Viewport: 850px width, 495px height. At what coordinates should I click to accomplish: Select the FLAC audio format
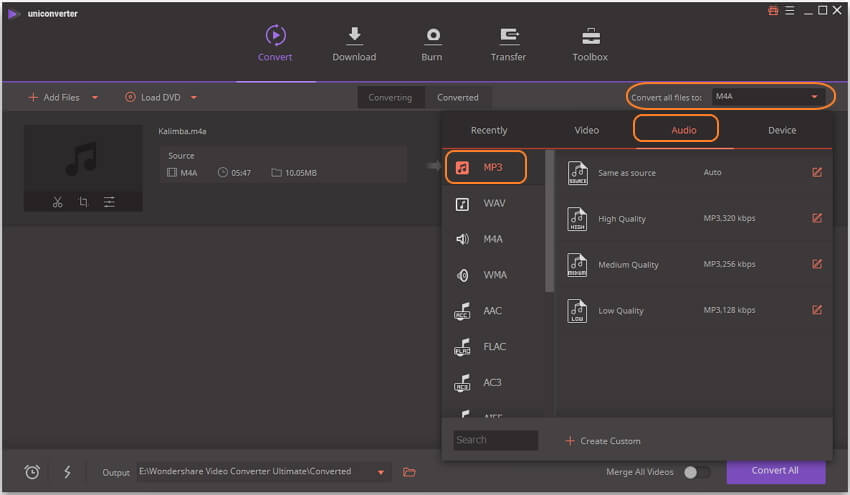(493, 347)
